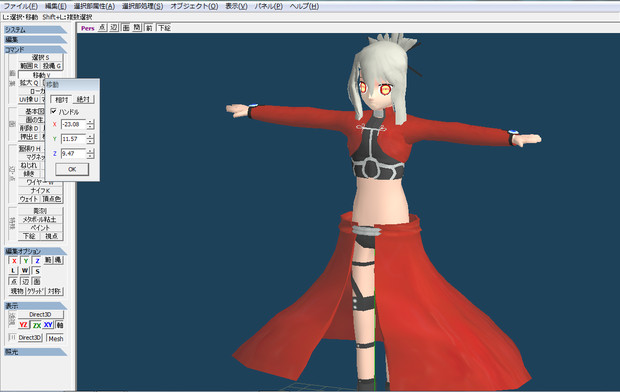Switch to 相対 tab in 移動 dialog
The height and width of the screenshot is (392, 620).
pos(62,99)
